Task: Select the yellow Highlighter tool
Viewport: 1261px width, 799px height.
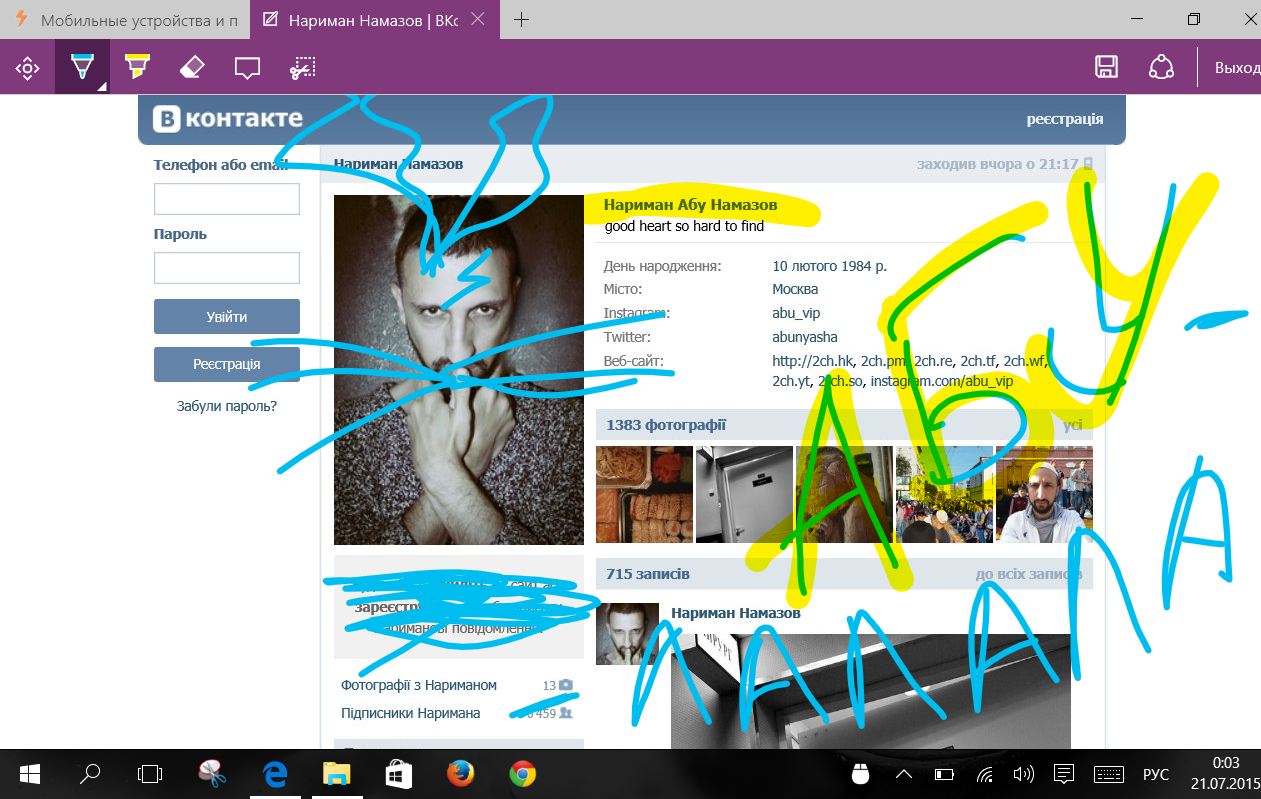Action: pos(137,68)
